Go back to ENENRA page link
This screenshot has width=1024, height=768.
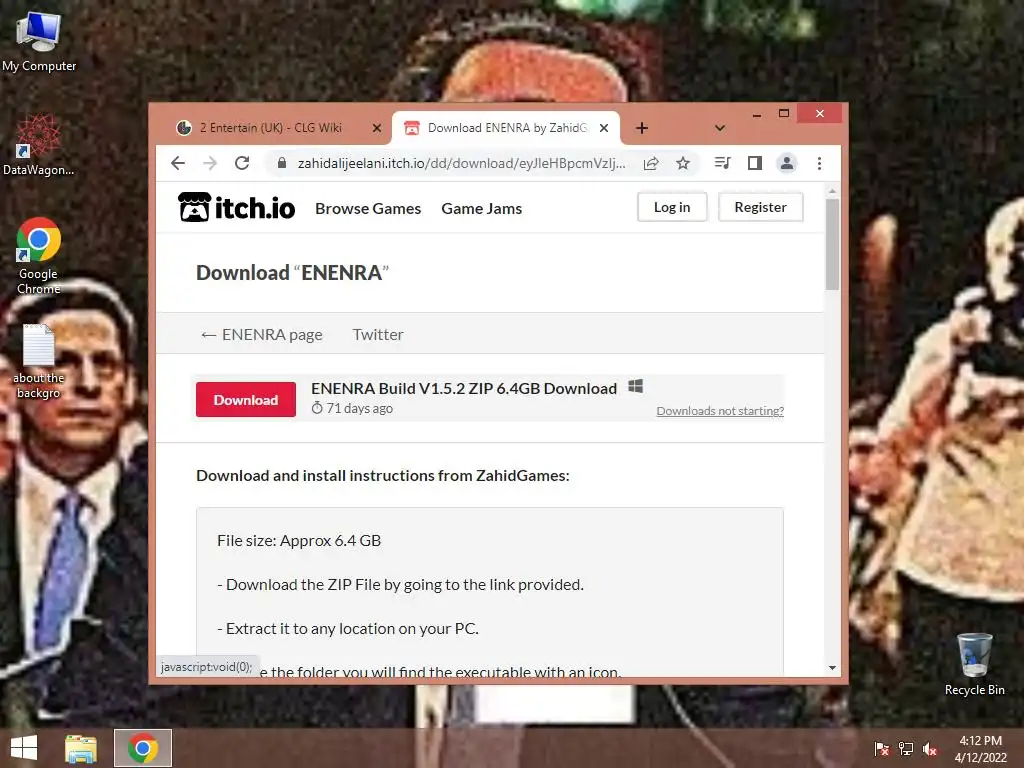(x=261, y=334)
